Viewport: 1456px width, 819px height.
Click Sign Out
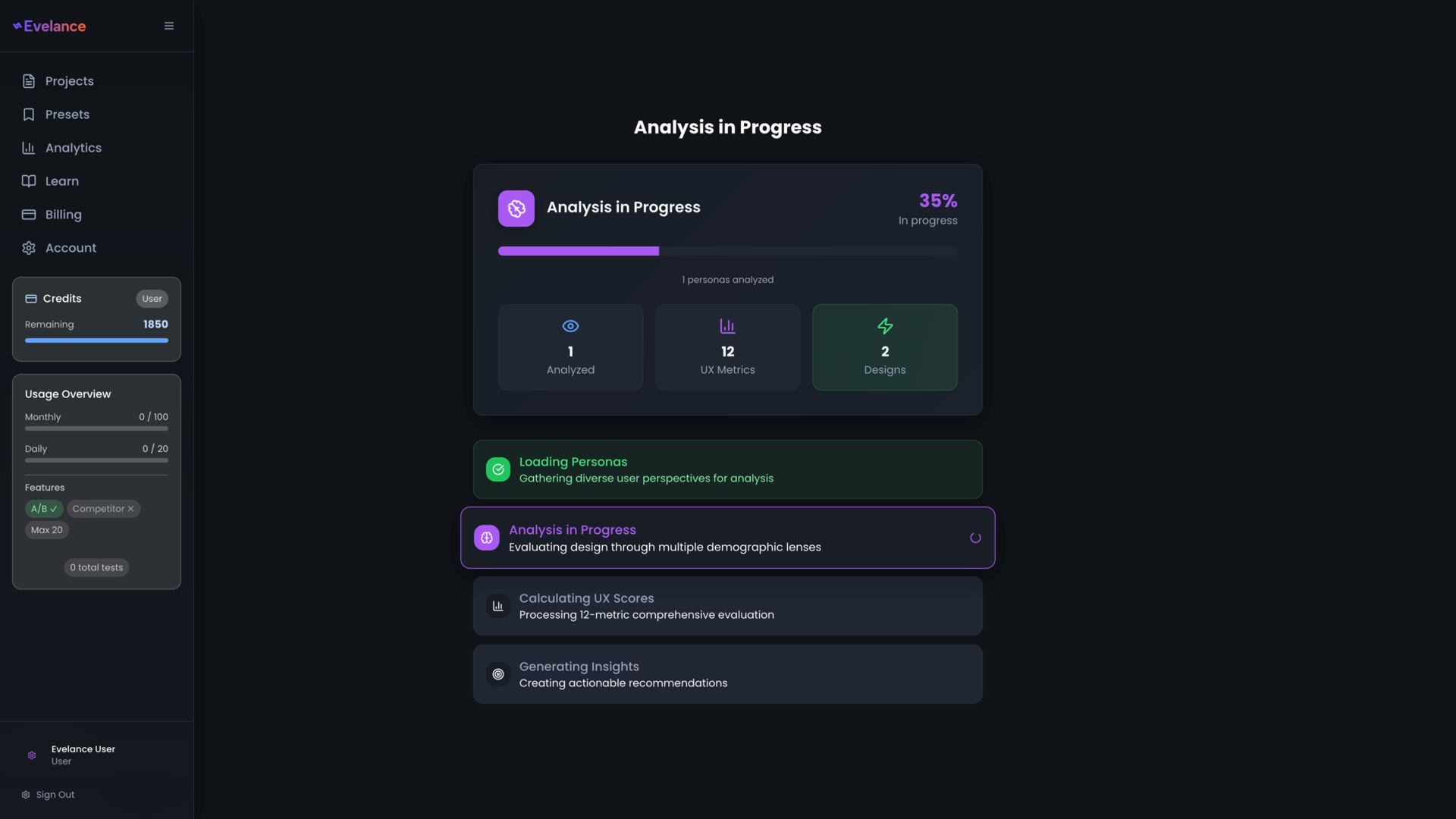coord(55,795)
